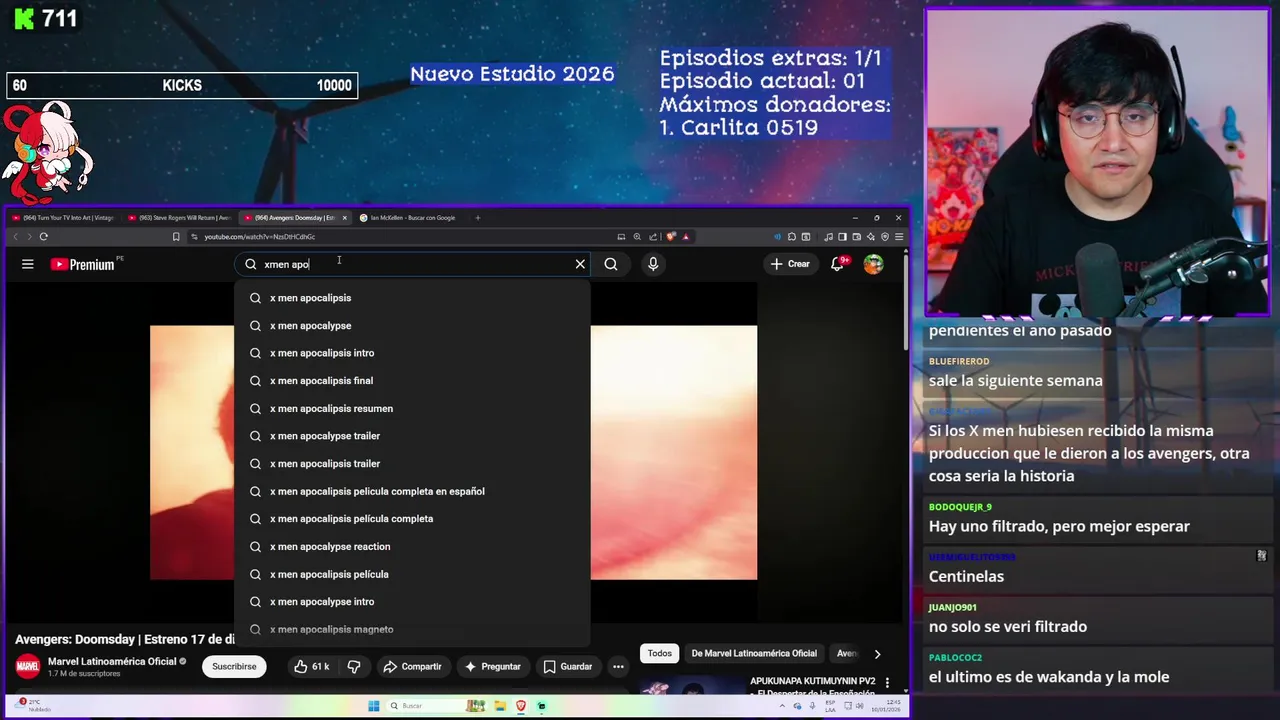Show more chips with right chevron

point(877,654)
